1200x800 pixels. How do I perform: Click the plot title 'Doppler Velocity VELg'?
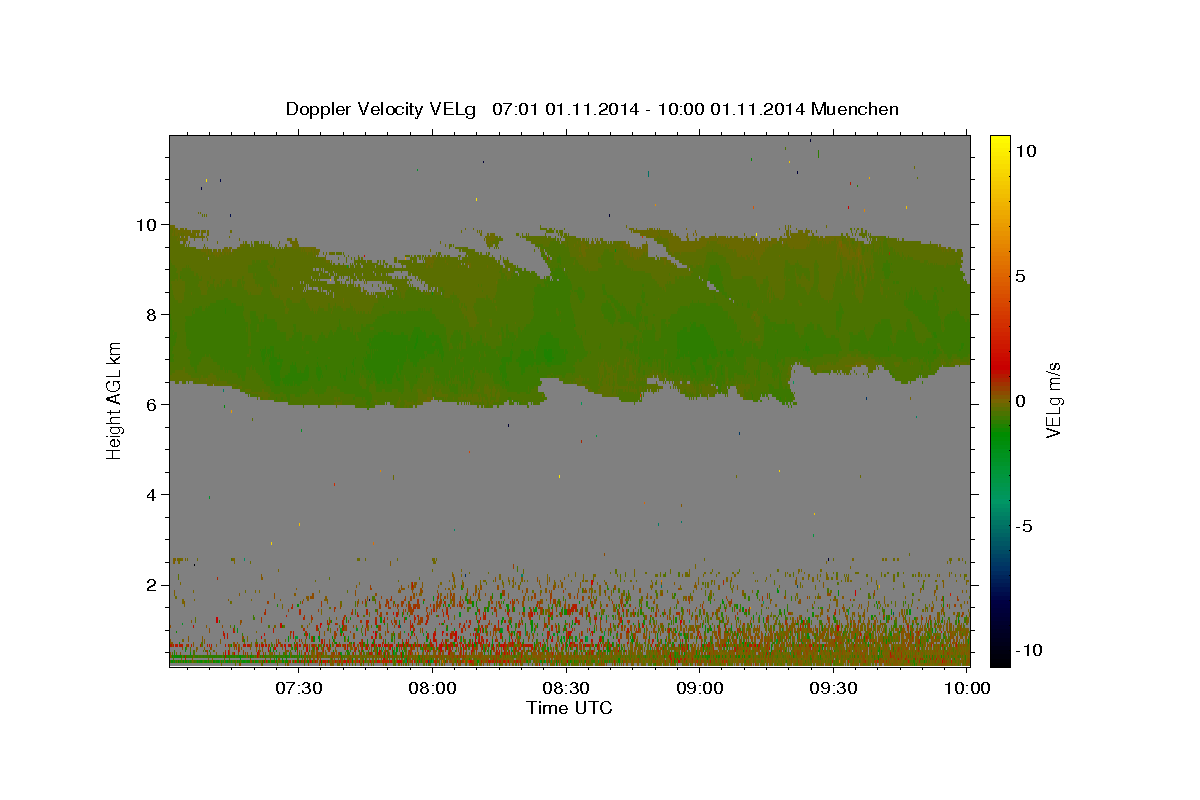tap(381, 109)
